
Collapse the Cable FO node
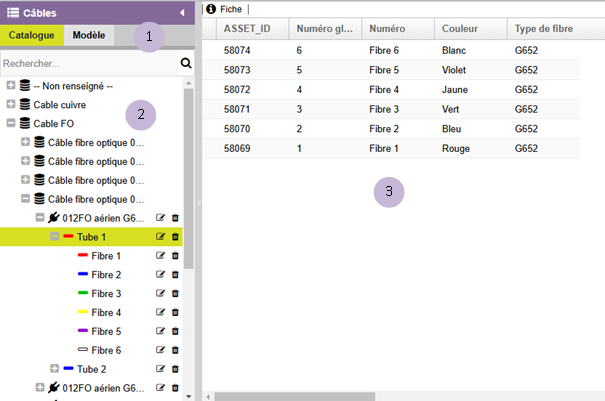coord(11,124)
